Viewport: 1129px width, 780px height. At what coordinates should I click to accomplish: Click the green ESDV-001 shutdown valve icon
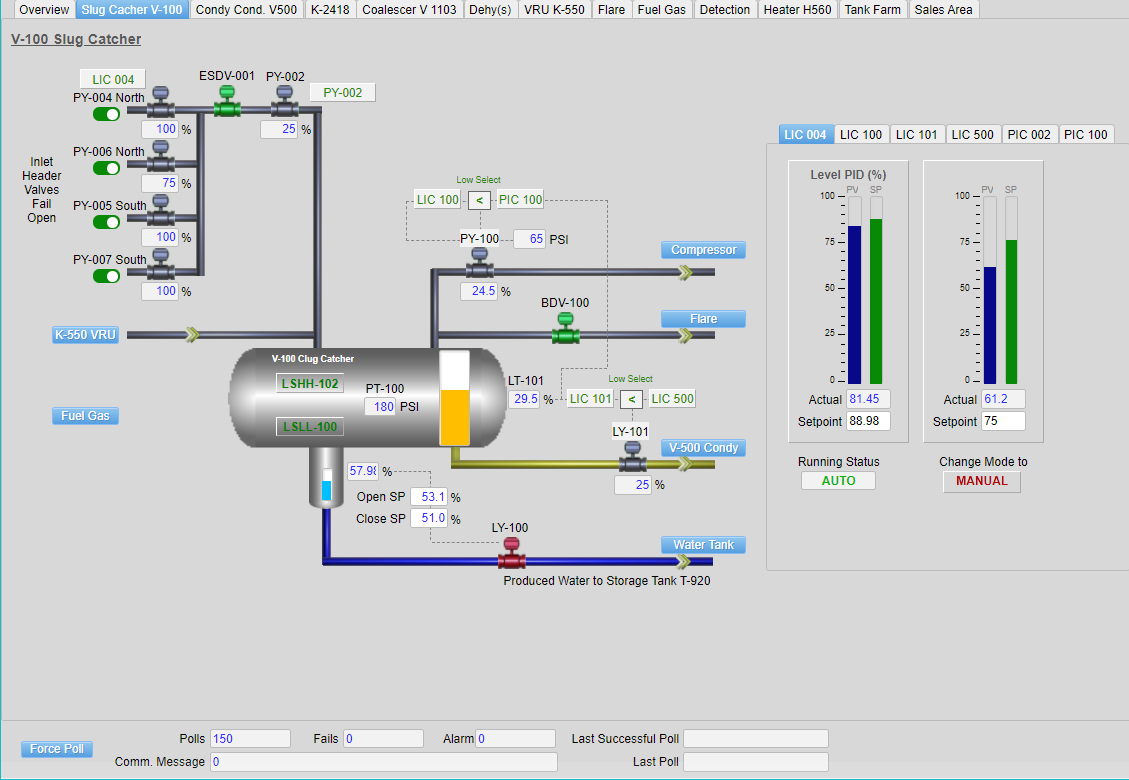[227, 103]
